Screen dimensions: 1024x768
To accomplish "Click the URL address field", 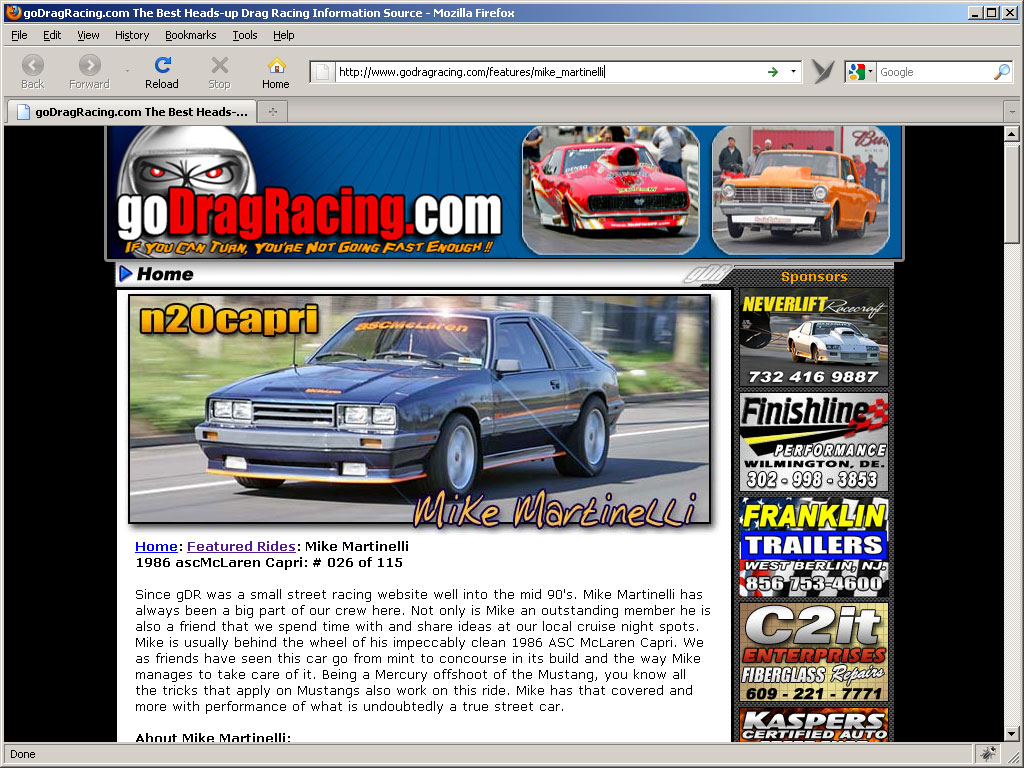I will (549, 72).
